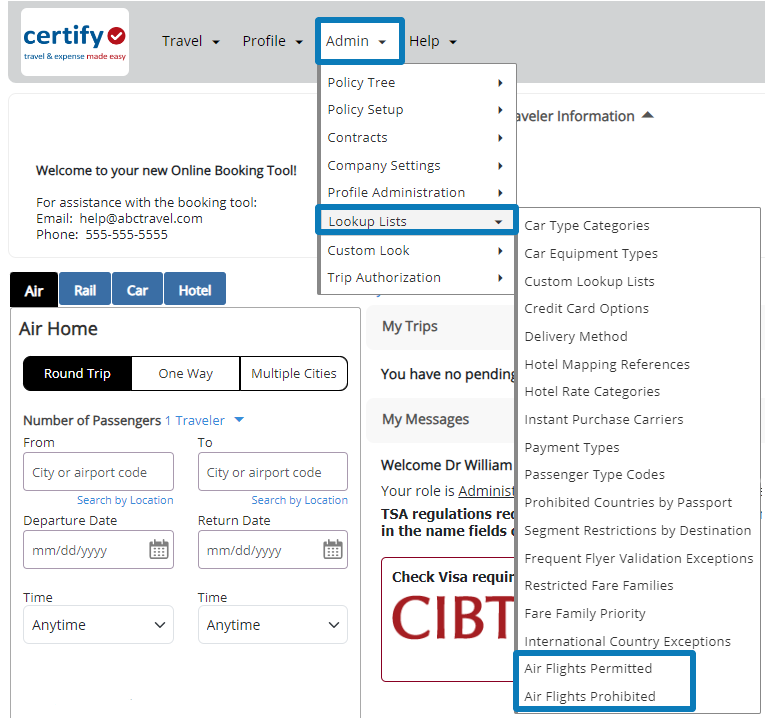This screenshot has height=718, width=765.
Task: Expand the 1 Traveler dropdown
Action: (x=205, y=421)
